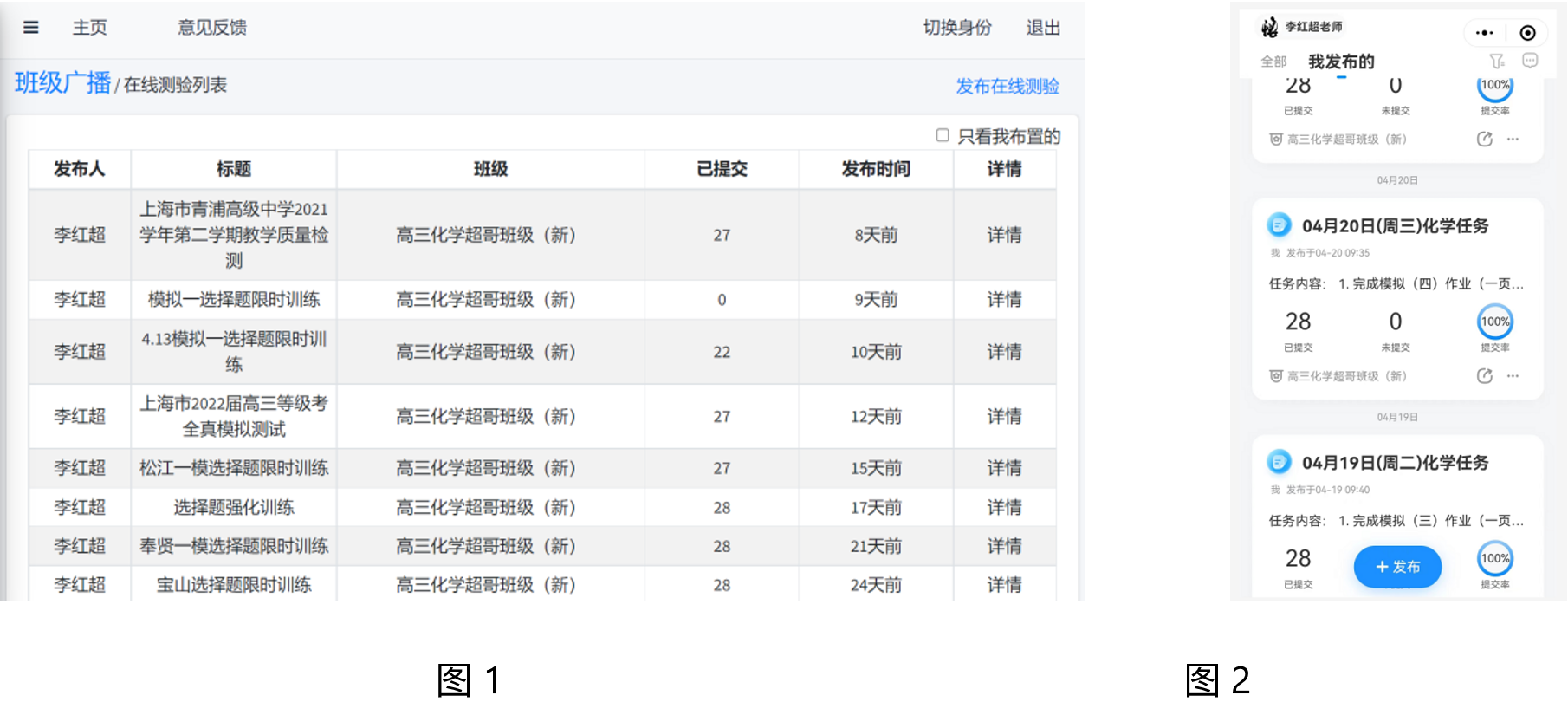Click the 班级 column header
1568x715 pixels.
[x=490, y=169]
